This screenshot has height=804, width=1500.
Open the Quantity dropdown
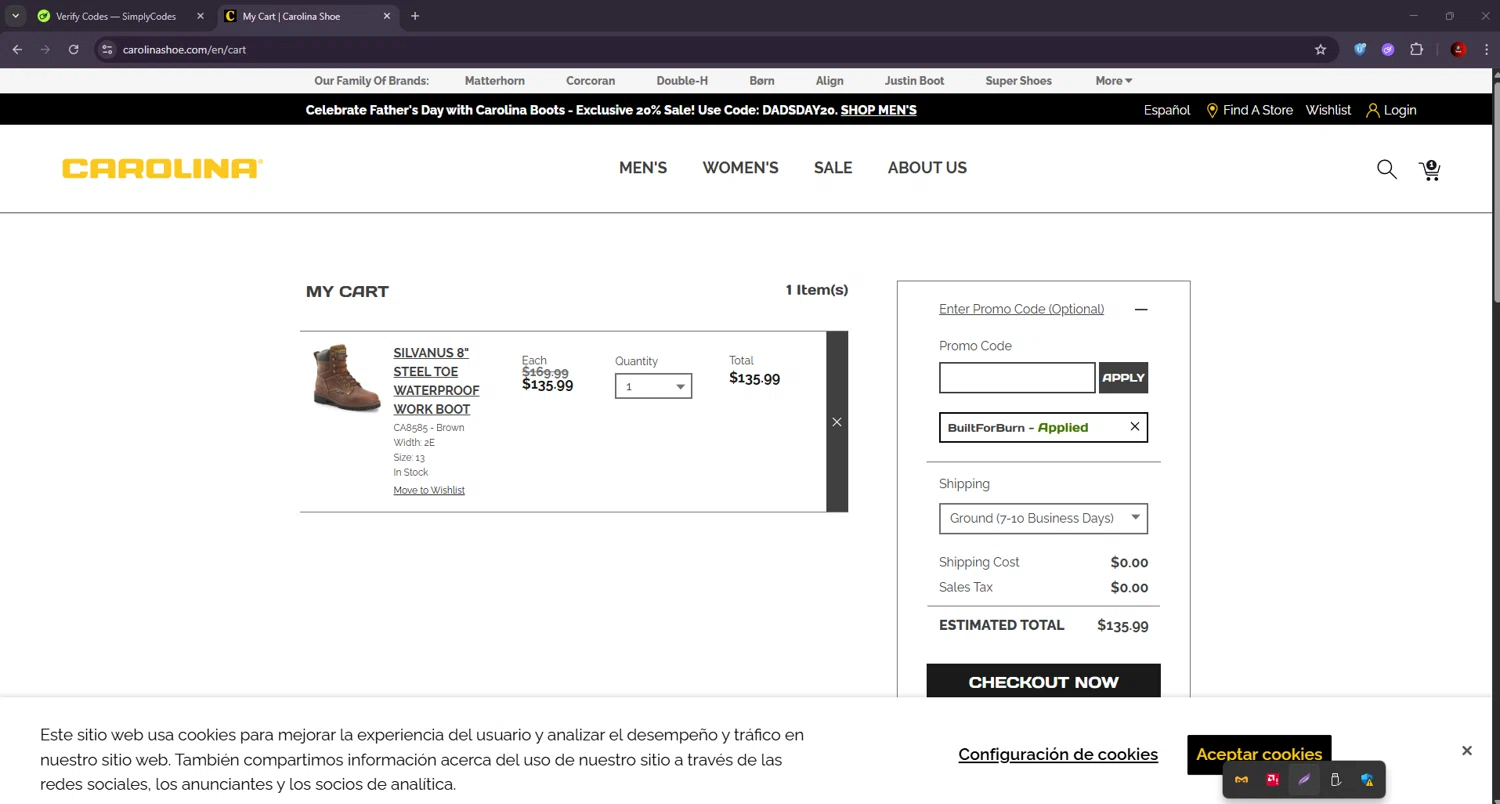(x=653, y=386)
